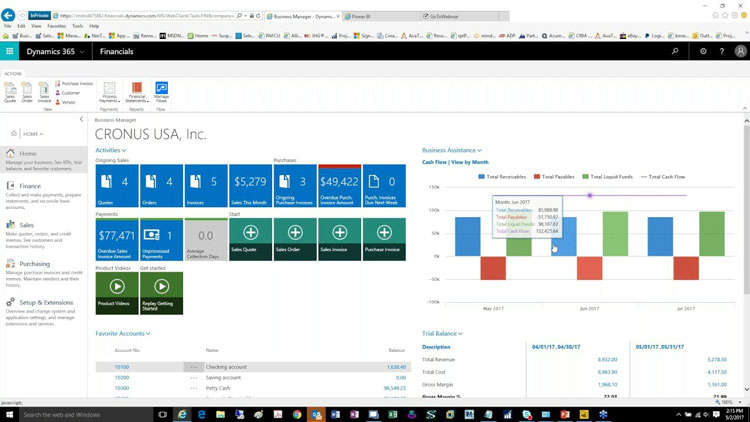
Task: Open the Overdue Sales Invoice Amount tile
Action: click(x=117, y=239)
